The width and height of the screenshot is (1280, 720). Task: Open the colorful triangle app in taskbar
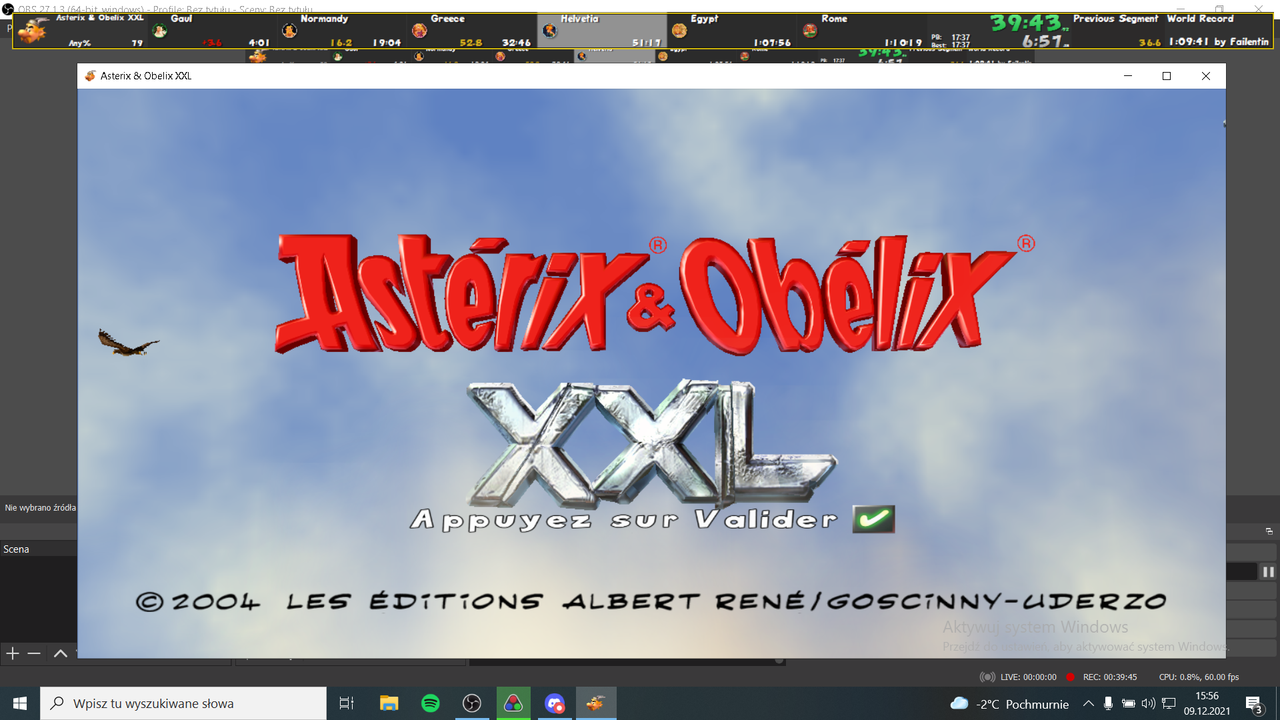pyautogui.click(x=513, y=703)
